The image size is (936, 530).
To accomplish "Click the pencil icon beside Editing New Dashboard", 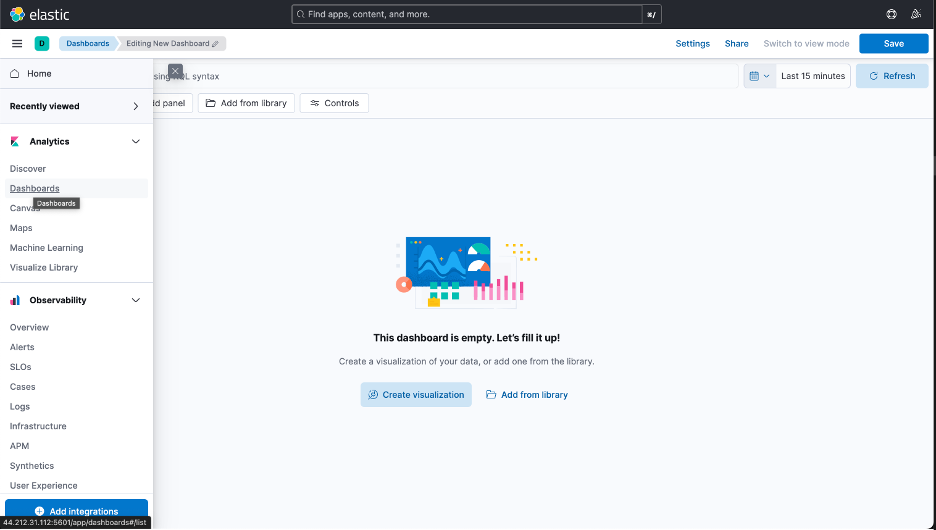I will click(x=215, y=44).
